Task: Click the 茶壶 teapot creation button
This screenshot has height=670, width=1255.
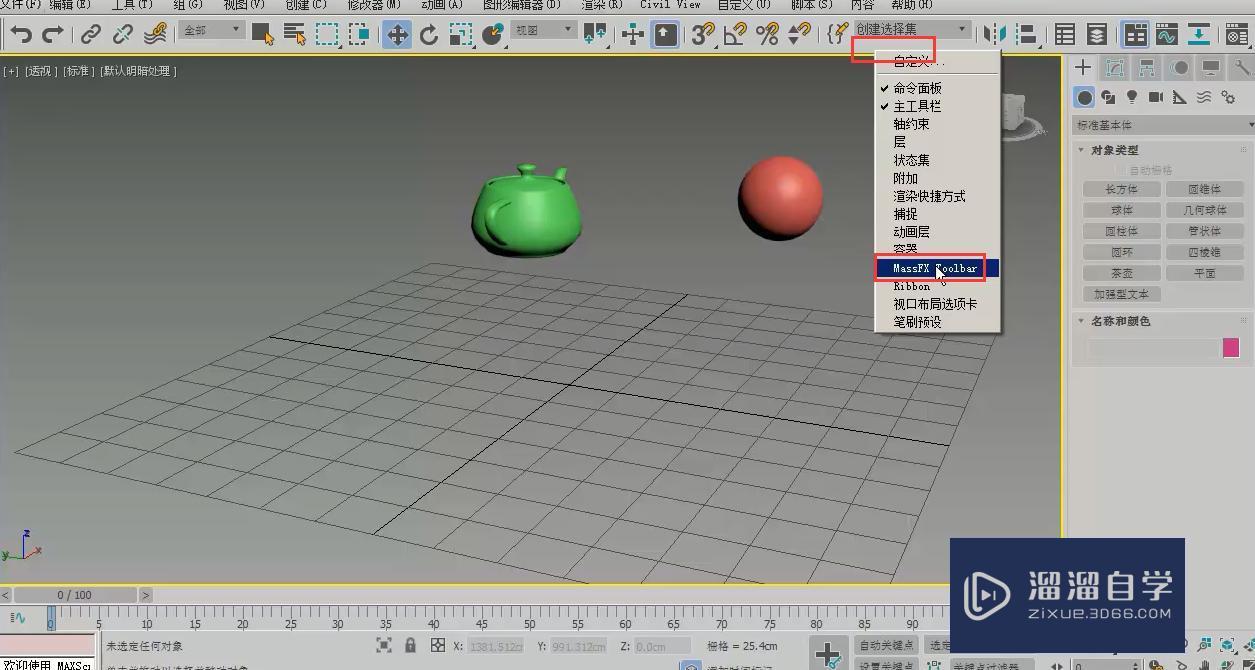Action: tap(1121, 272)
